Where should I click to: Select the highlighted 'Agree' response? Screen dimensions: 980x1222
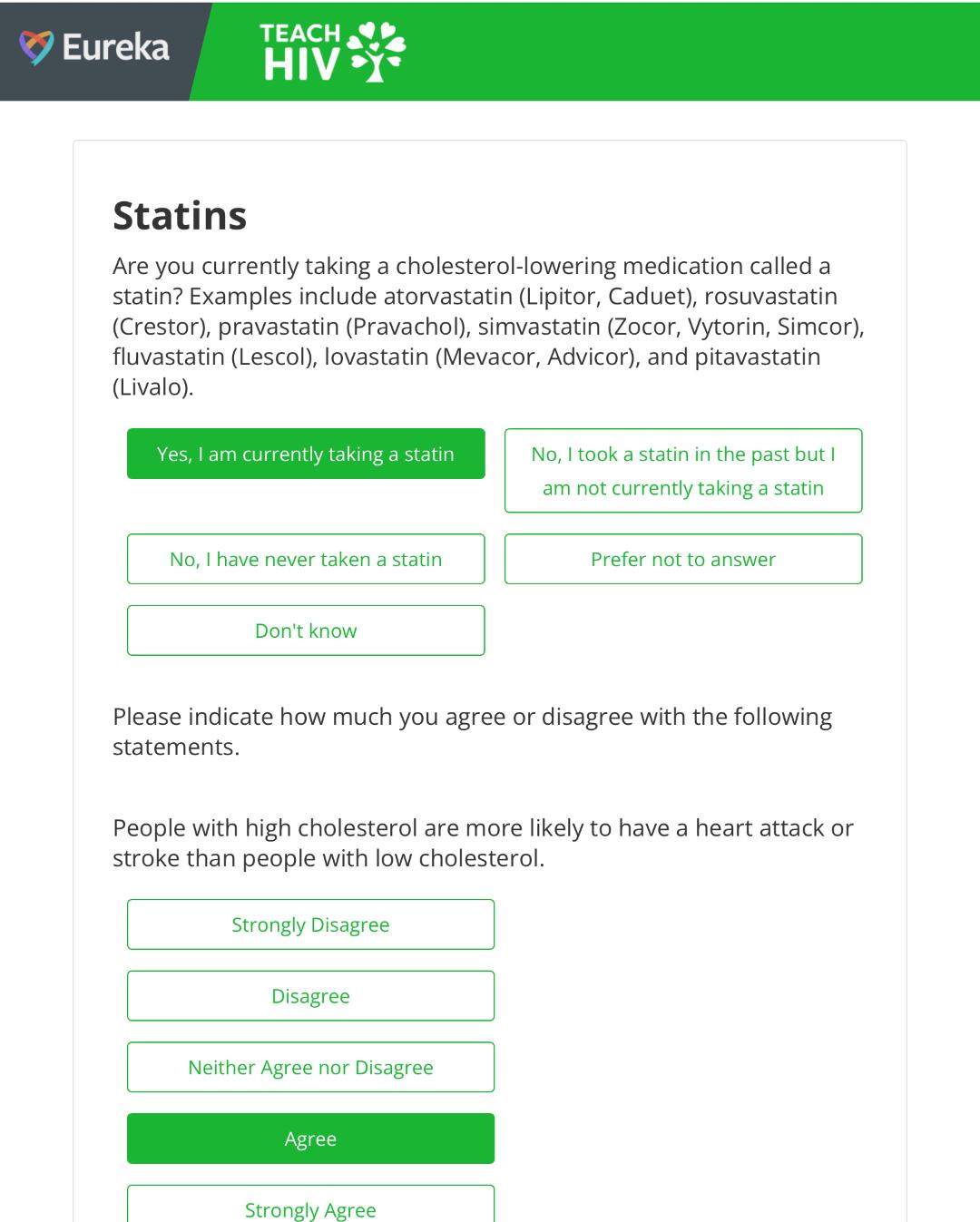tap(310, 1139)
